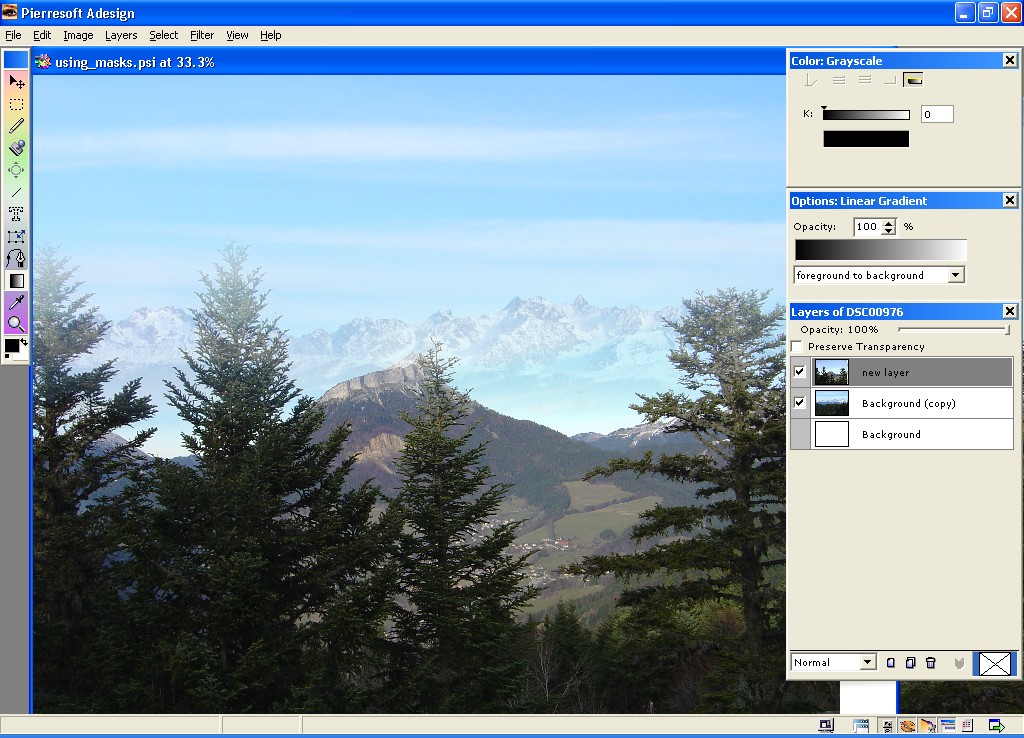Open the File menu

(x=13, y=35)
